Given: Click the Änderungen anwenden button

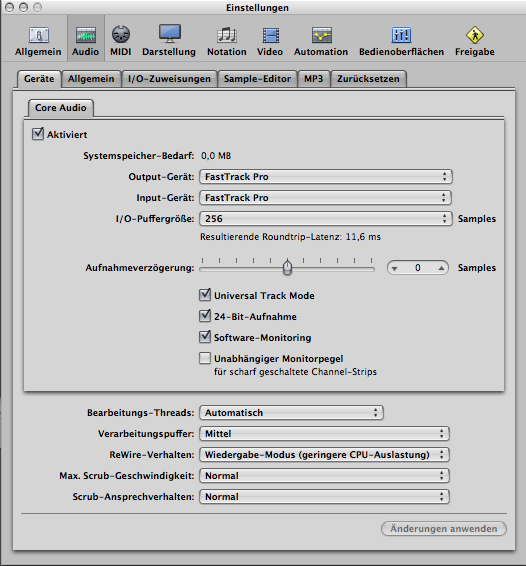Looking at the screenshot, I should [x=444, y=528].
